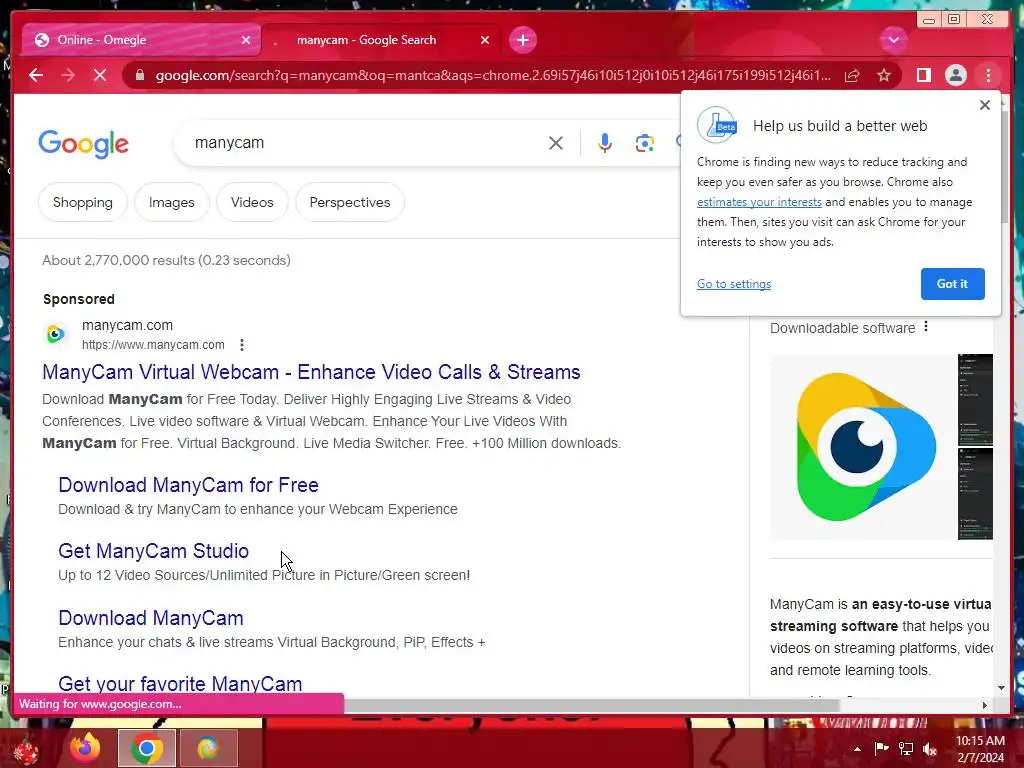Click the manycam.com favicon
Screen dimensions: 1024x768
click(56, 334)
